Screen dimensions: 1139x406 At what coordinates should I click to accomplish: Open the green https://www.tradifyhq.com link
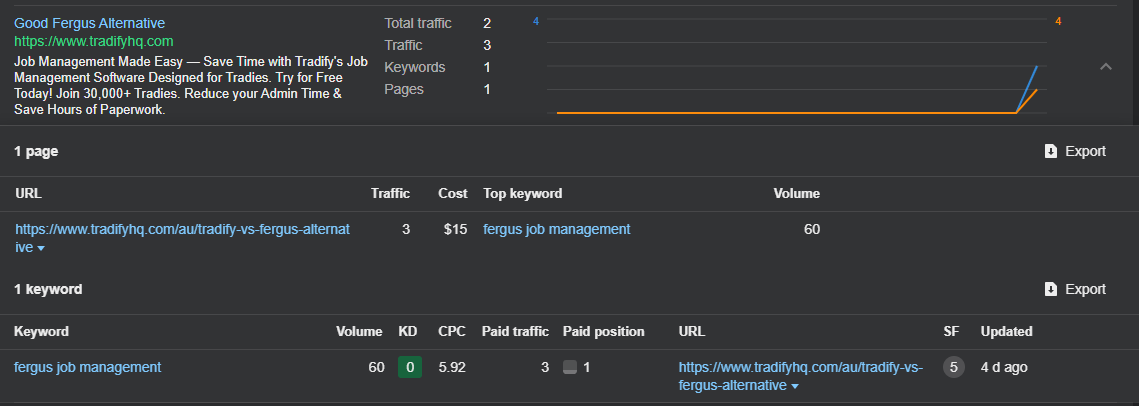click(94, 41)
